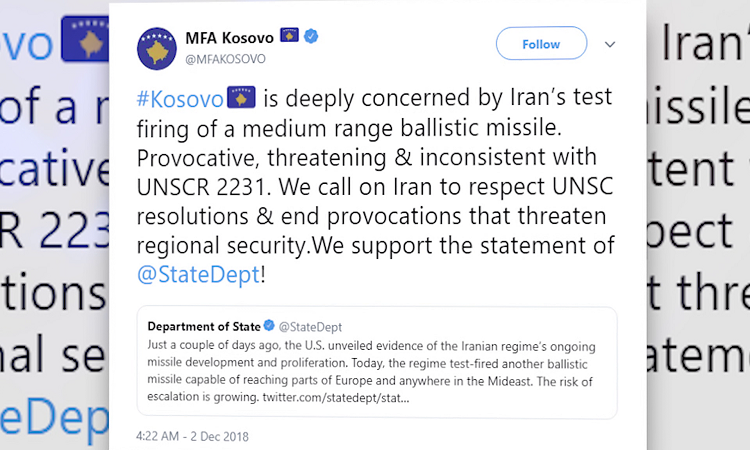Viewport: 750px width, 450px height.
Task: Click the quoted tweet body about missile development
Action: (371, 372)
